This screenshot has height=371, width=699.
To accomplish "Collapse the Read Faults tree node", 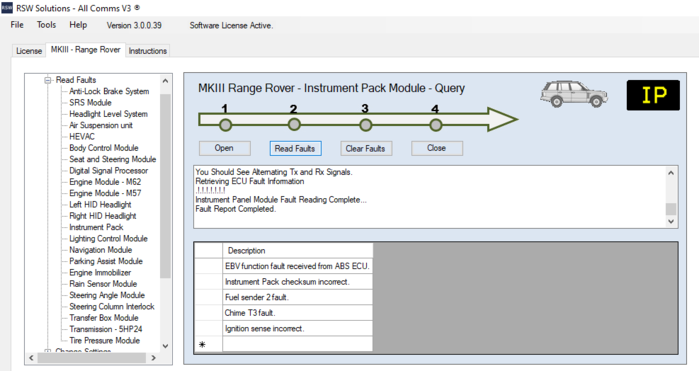I will click(x=48, y=80).
